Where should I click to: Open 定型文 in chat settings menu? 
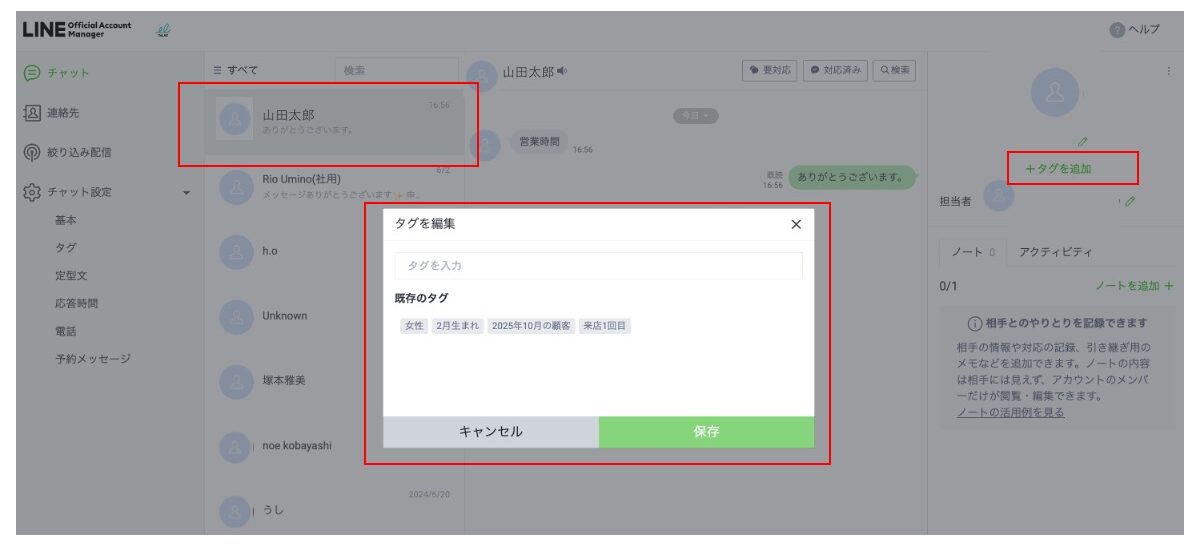point(69,275)
